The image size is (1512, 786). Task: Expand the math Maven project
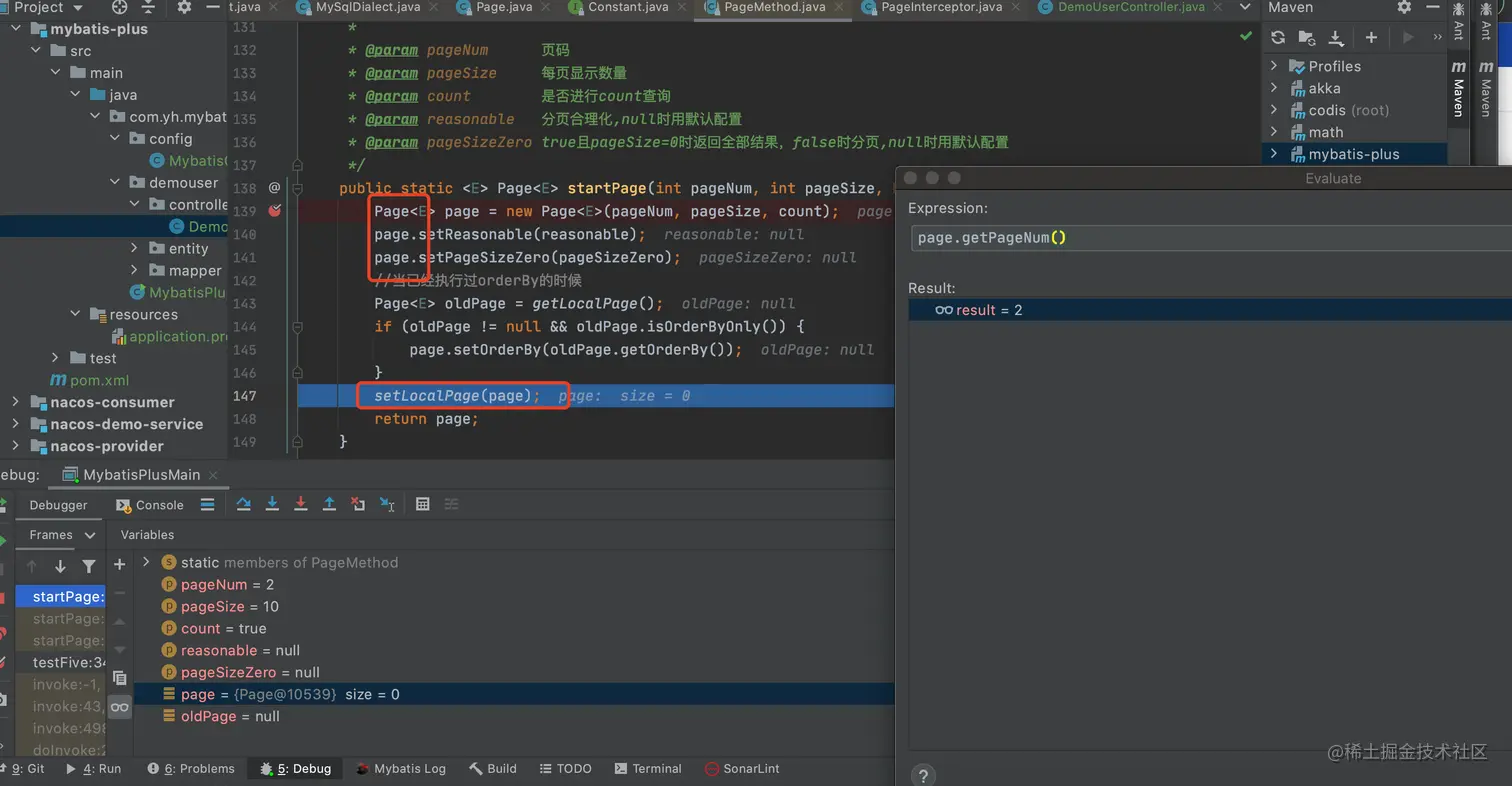[1274, 132]
